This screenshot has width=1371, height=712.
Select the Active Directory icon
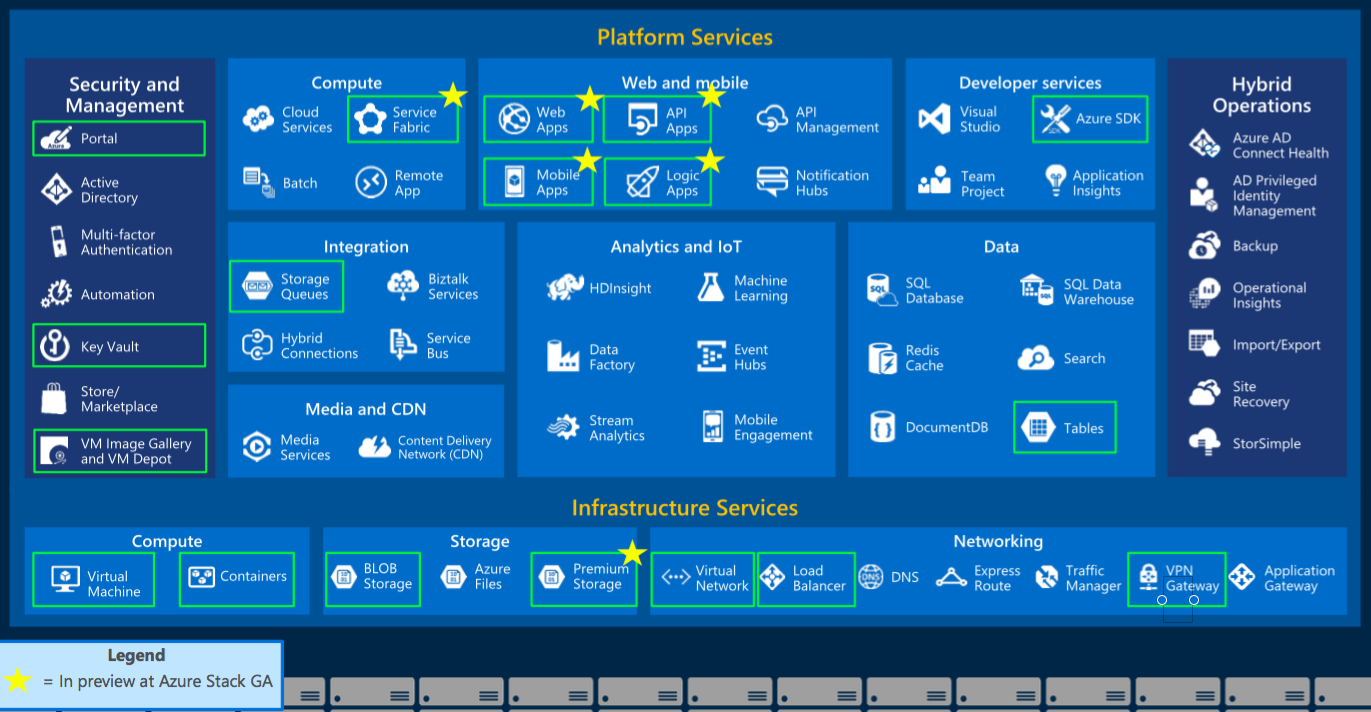[55, 190]
